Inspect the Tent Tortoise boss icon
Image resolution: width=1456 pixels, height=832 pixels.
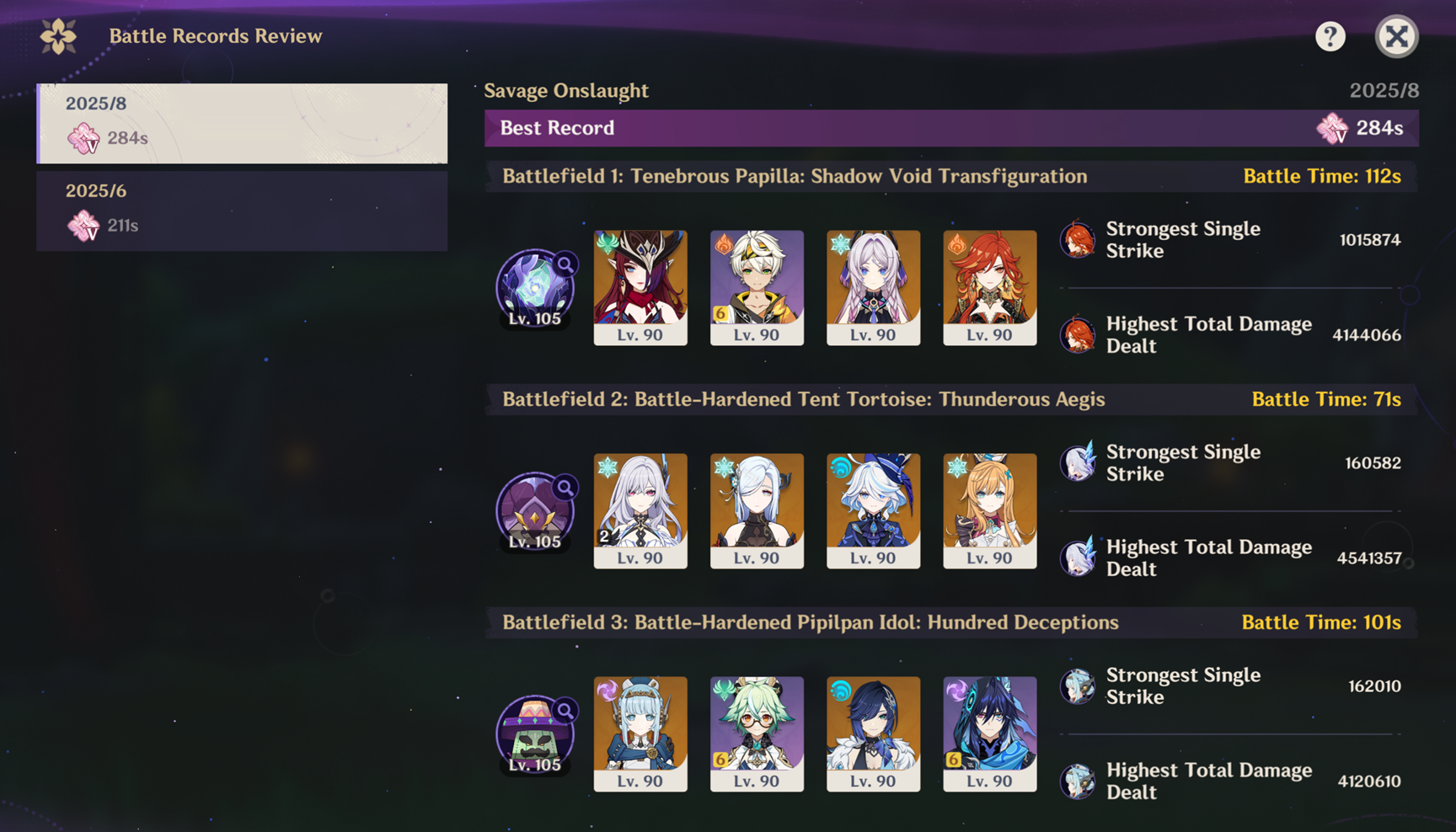tap(535, 511)
